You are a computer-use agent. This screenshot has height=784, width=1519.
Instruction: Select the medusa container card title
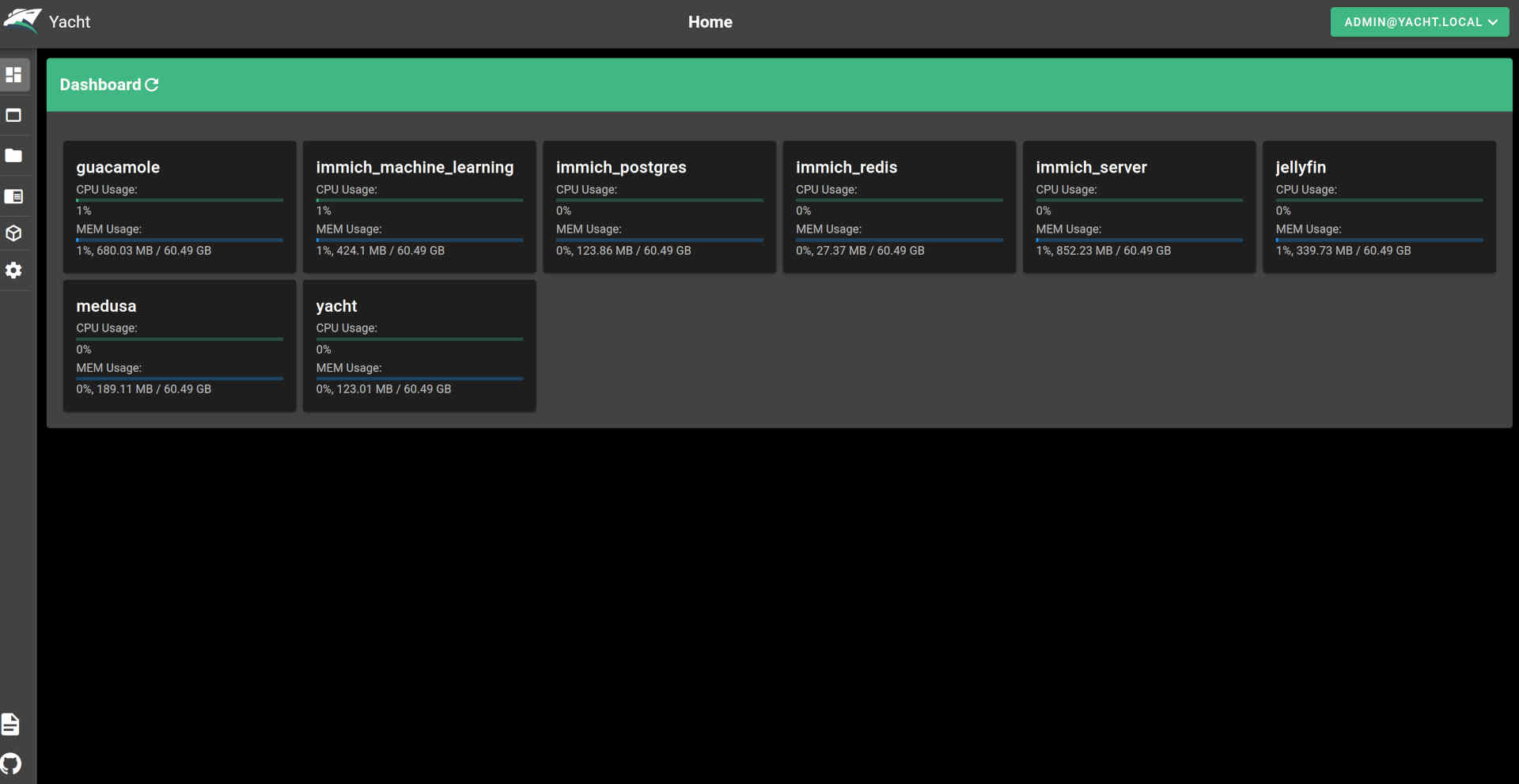tap(106, 306)
